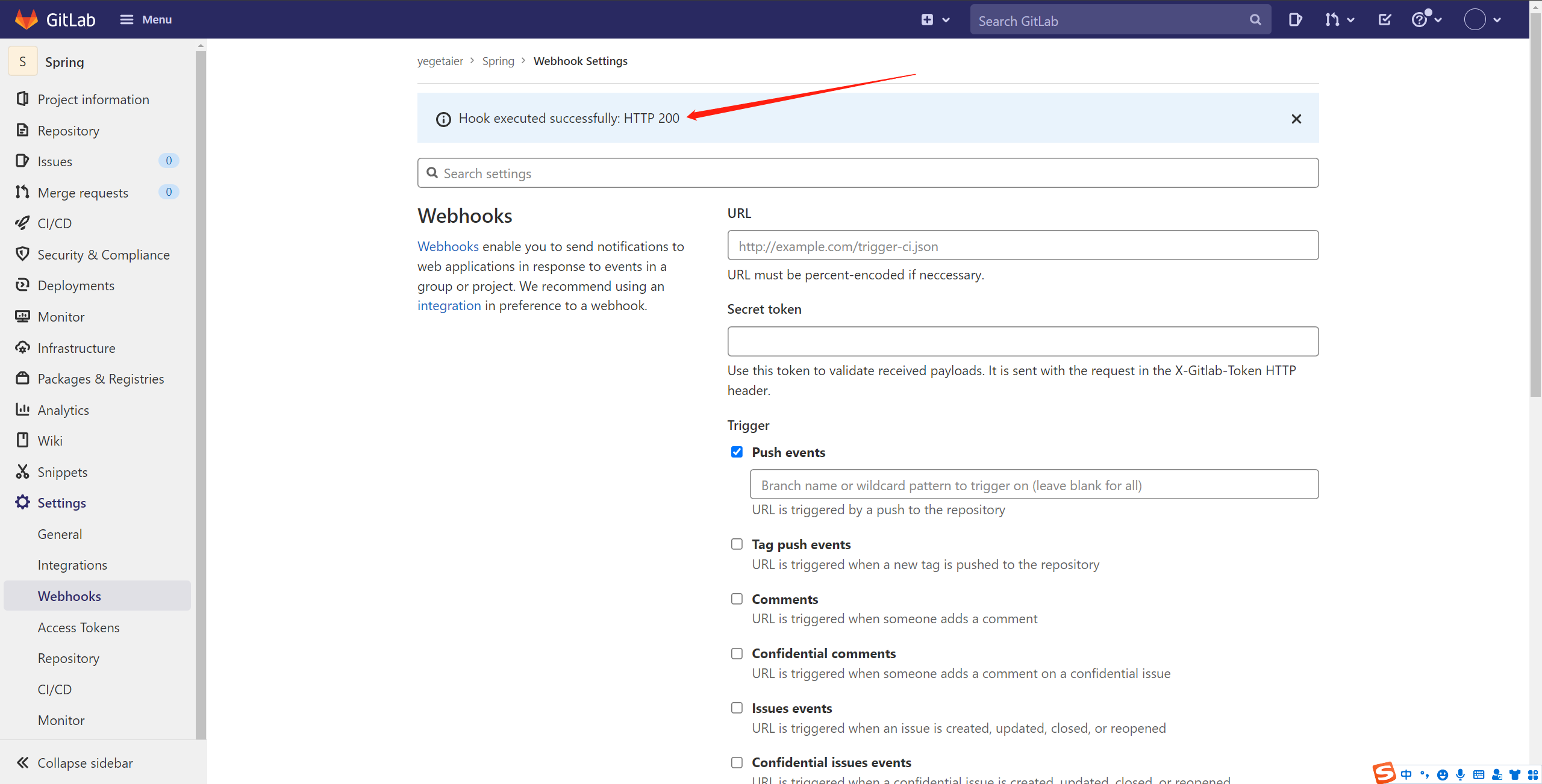
Task: Open Snippets scissors item in sidebar
Action: click(62, 472)
